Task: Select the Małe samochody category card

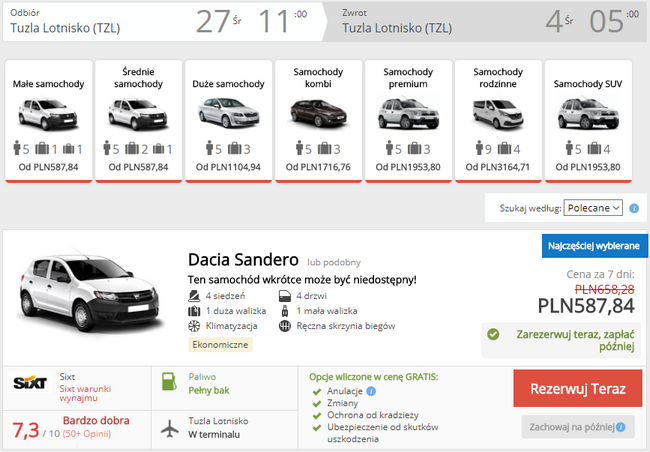Action: [50, 120]
